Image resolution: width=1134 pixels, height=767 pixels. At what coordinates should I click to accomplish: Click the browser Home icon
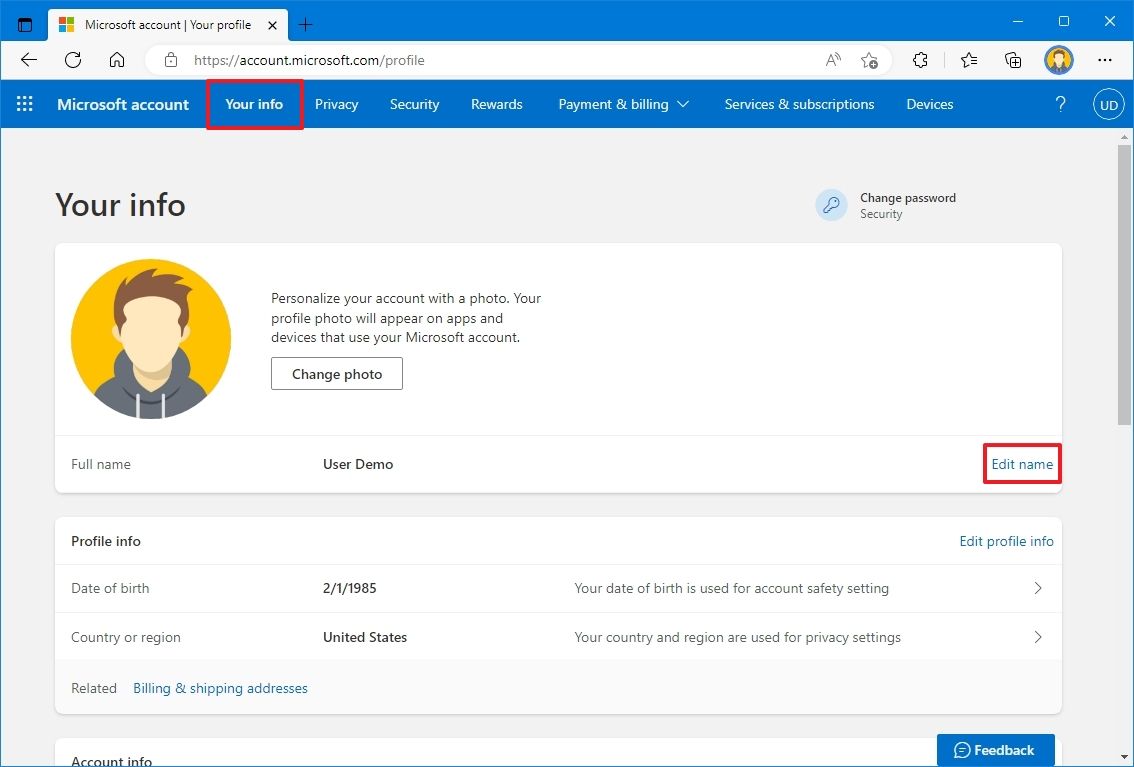click(x=116, y=60)
